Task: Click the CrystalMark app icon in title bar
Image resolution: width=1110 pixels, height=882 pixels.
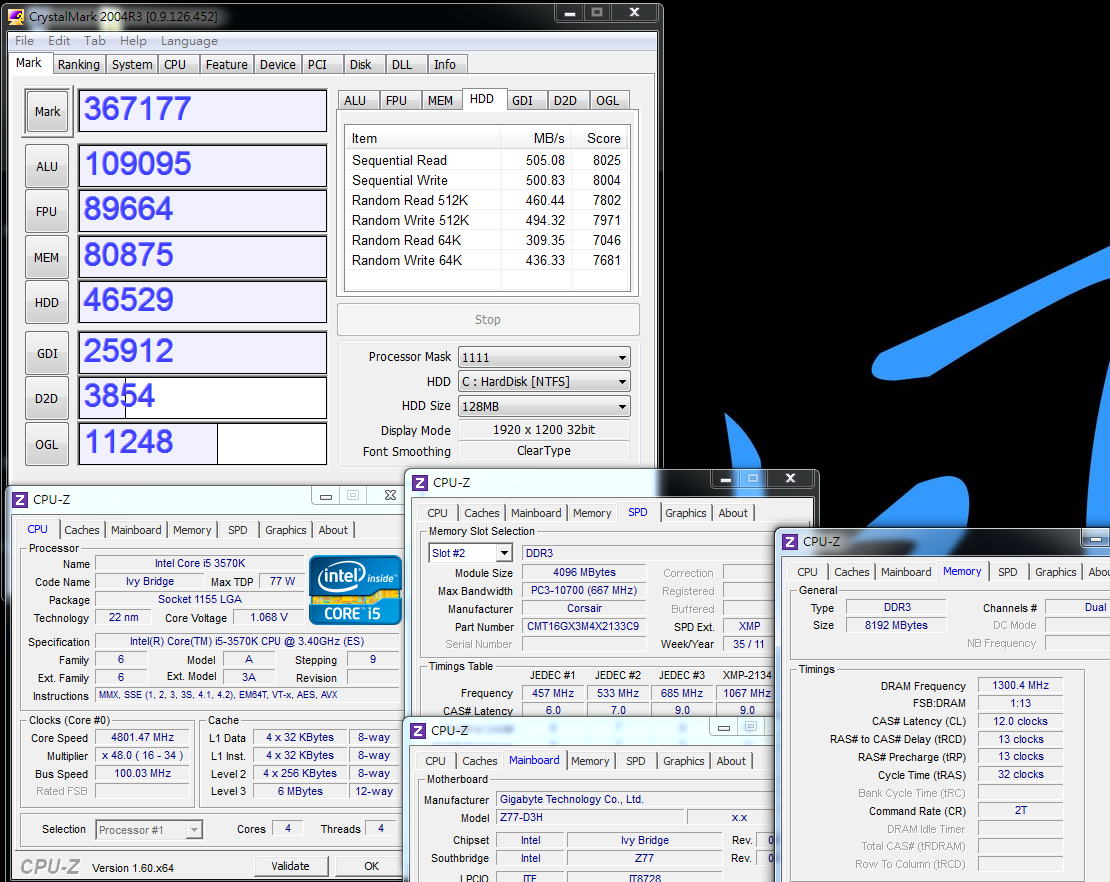Action: [16, 16]
